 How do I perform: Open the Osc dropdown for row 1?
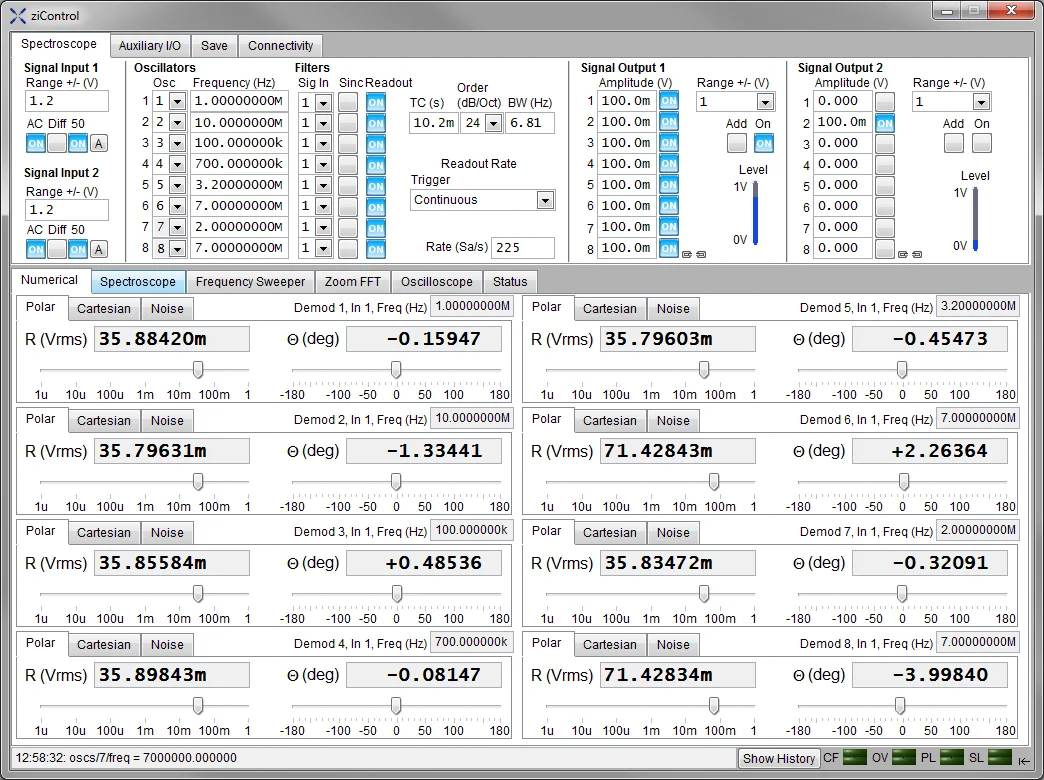tap(177, 102)
